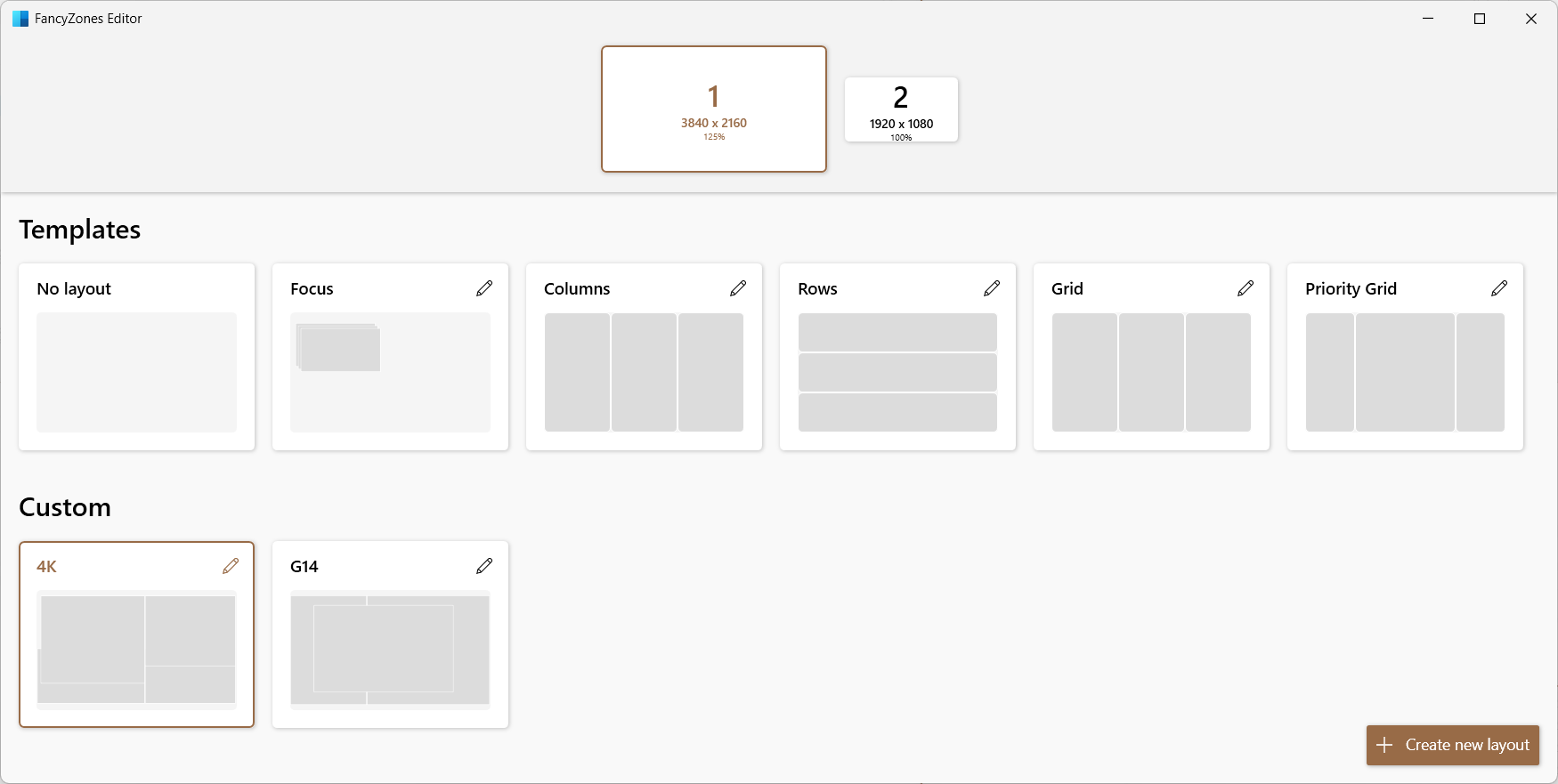Select the 4K custom layout preview
Viewport: 1558px width, 784px height.
(x=136, y=650)
